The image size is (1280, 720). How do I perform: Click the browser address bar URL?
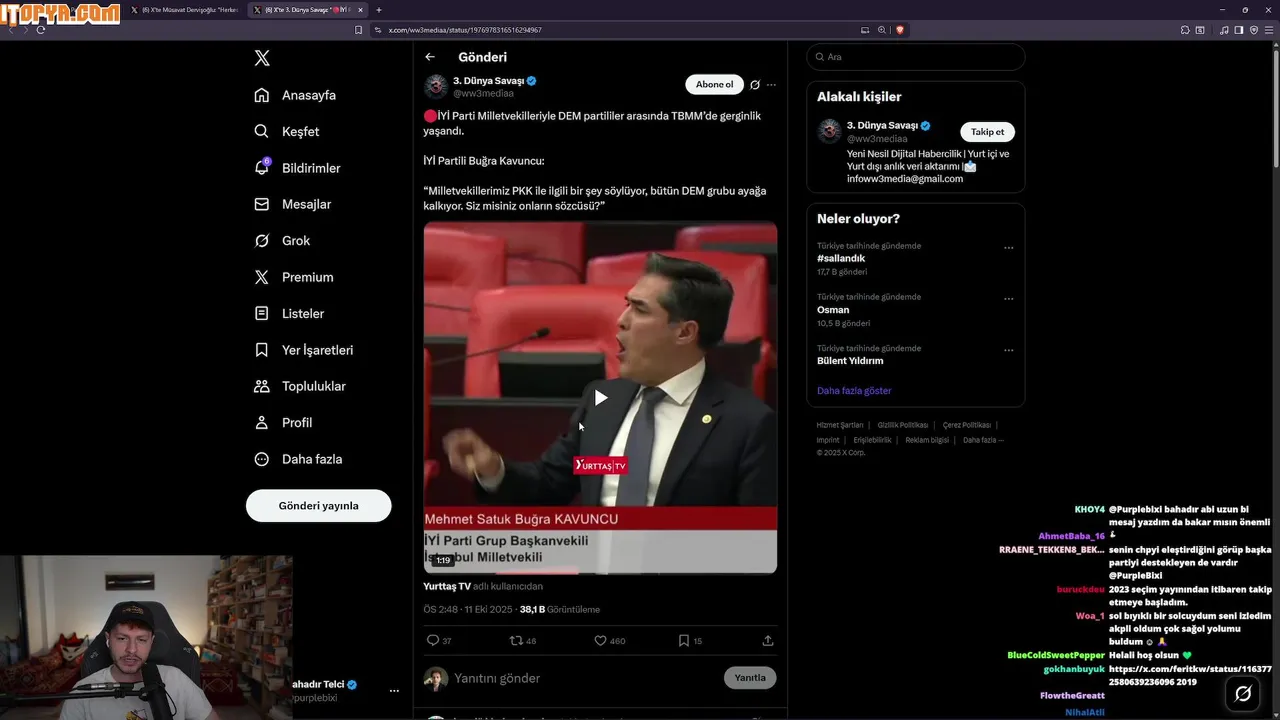click(465, 30)
